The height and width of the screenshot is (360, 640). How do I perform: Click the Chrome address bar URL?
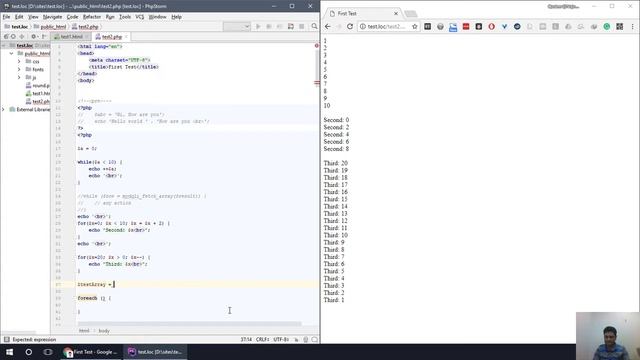coord(386,27)
